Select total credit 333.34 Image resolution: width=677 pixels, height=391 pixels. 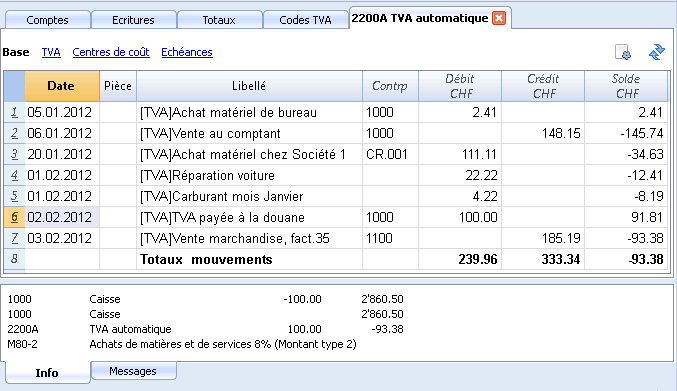coord(543,259)
